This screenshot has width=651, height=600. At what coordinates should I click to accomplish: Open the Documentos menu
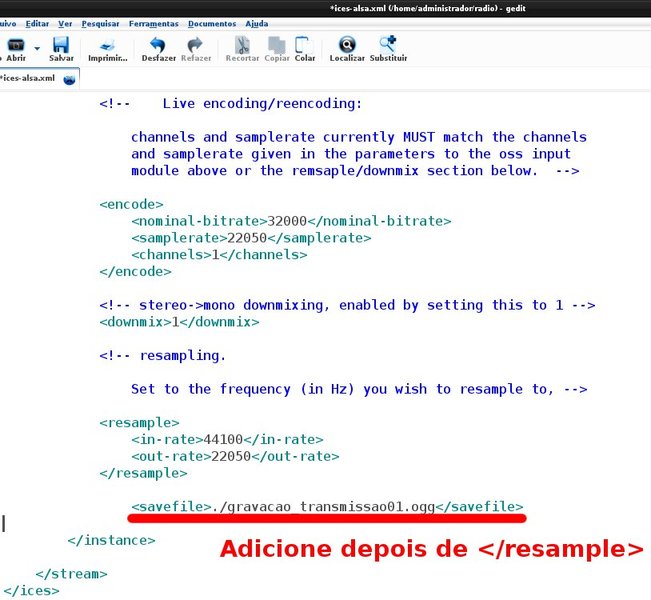coord(211,23)
